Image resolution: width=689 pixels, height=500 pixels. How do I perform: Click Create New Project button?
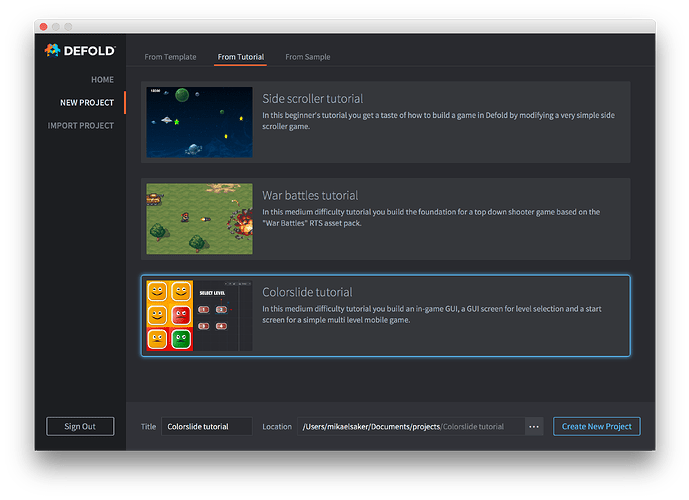(596, 427)
